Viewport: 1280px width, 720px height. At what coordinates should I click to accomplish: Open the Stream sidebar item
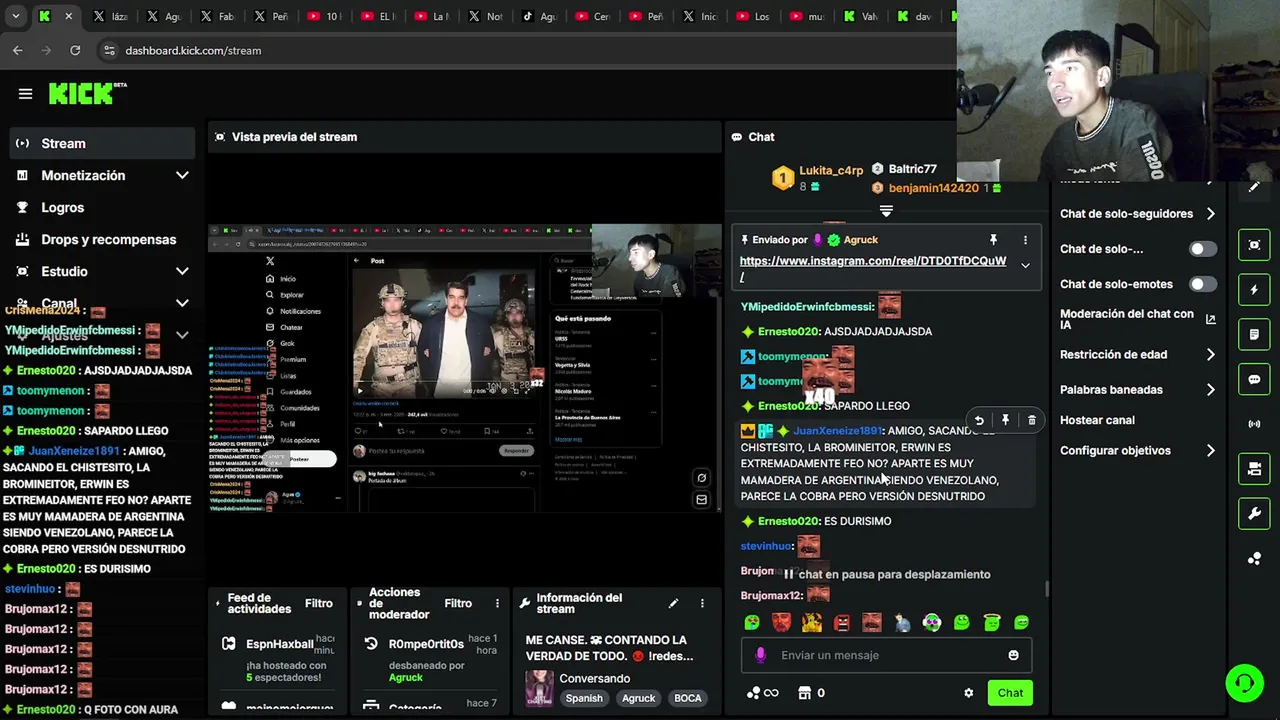click(102, 143)
